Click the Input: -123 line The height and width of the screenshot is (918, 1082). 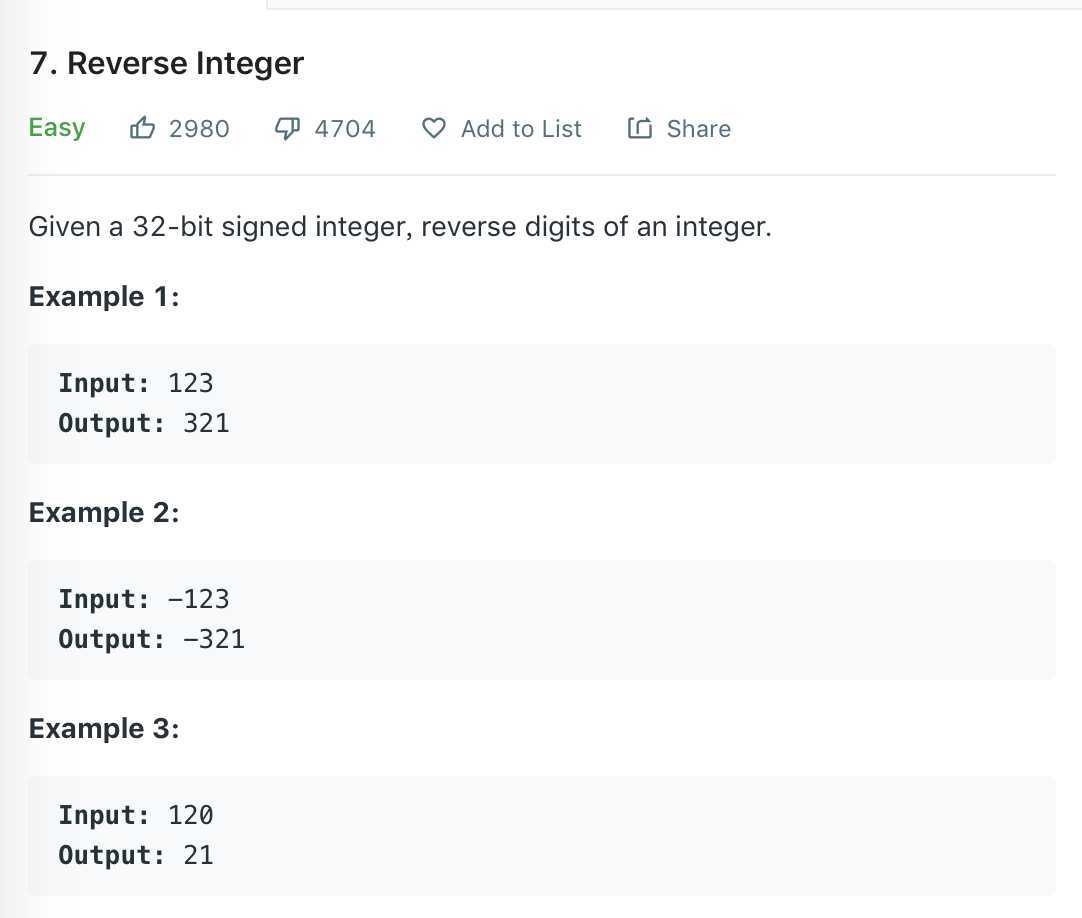(144, 599)
